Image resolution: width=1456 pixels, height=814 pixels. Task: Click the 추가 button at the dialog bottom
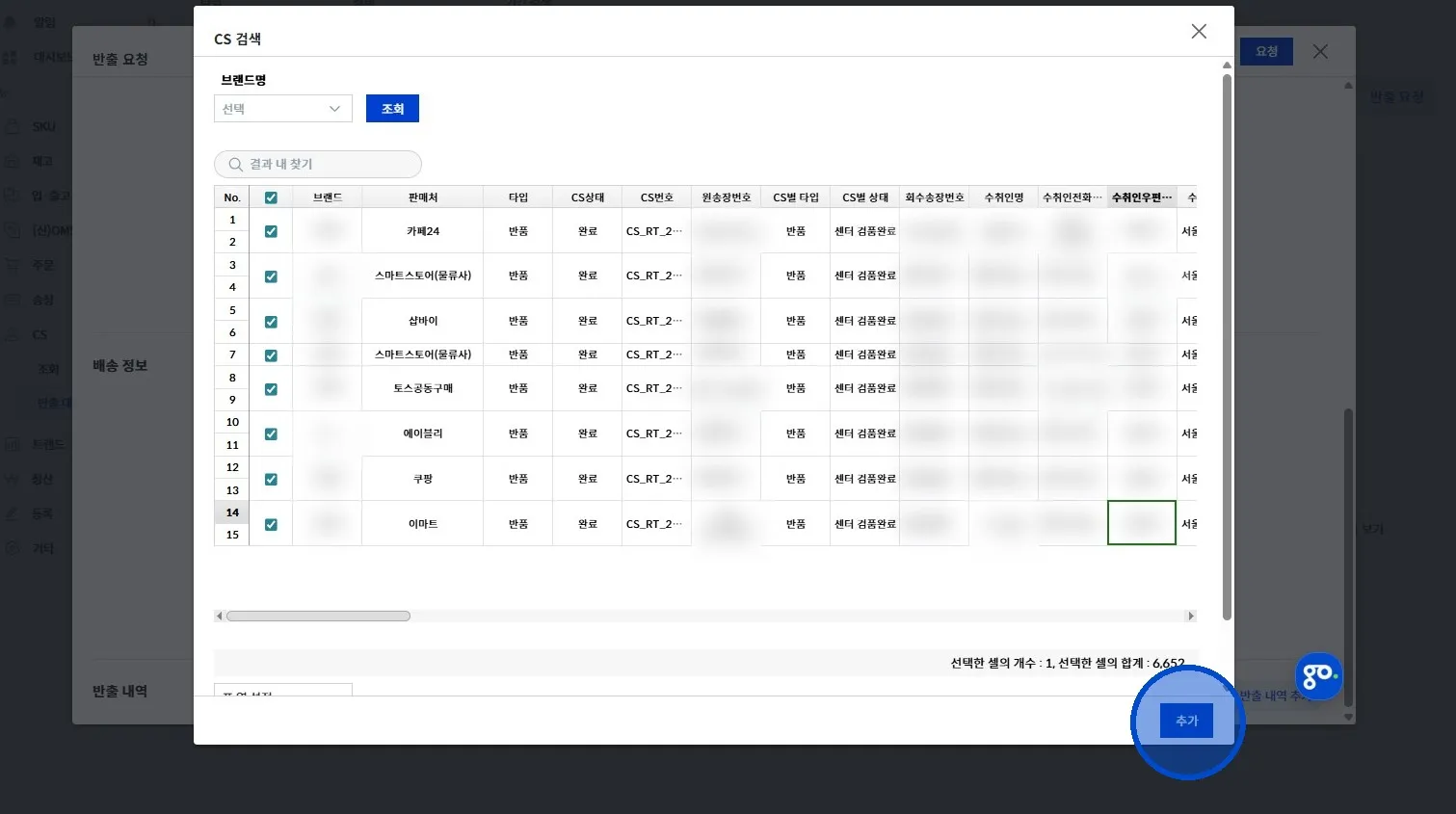click(1186, 721)
